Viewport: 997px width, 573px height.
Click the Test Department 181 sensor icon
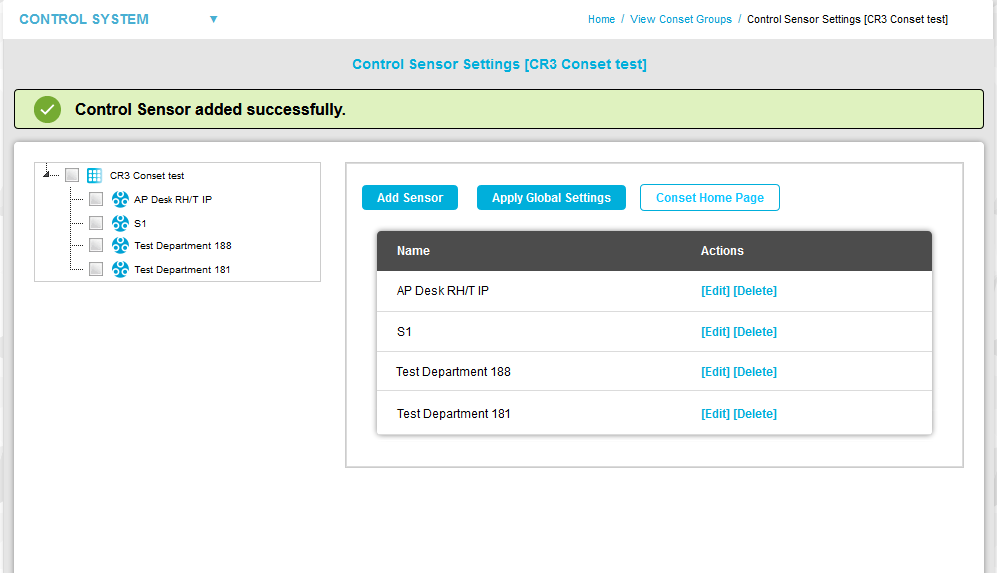tap(120, 269)
